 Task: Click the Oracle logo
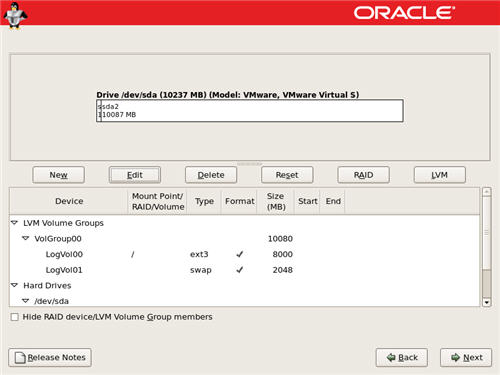404,13
